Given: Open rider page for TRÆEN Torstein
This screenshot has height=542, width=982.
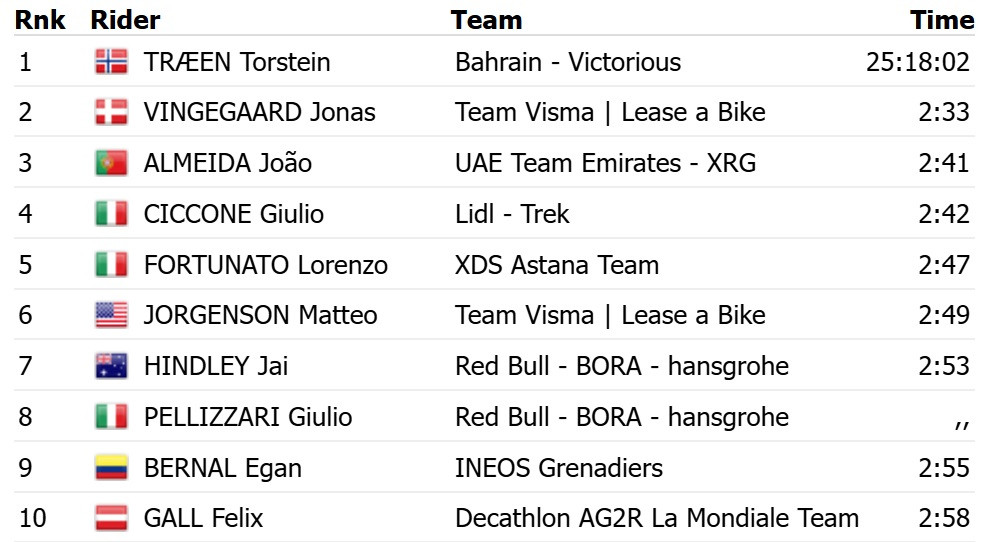Looking at the screenshot, I should [x=237, y=62].
